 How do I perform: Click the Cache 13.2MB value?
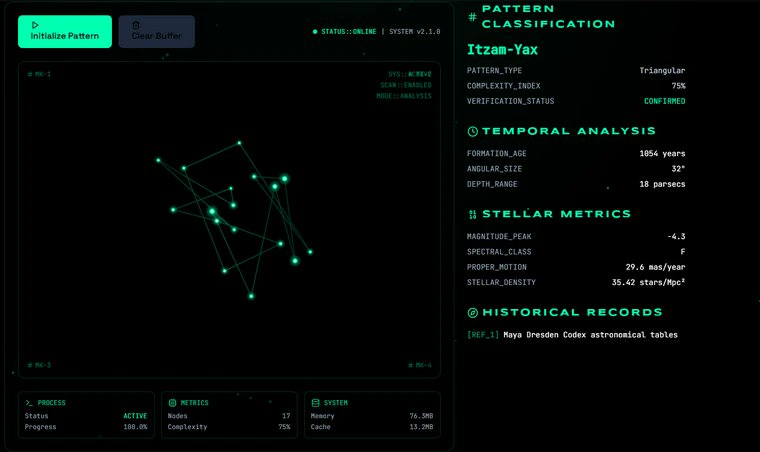coord(421,427)
